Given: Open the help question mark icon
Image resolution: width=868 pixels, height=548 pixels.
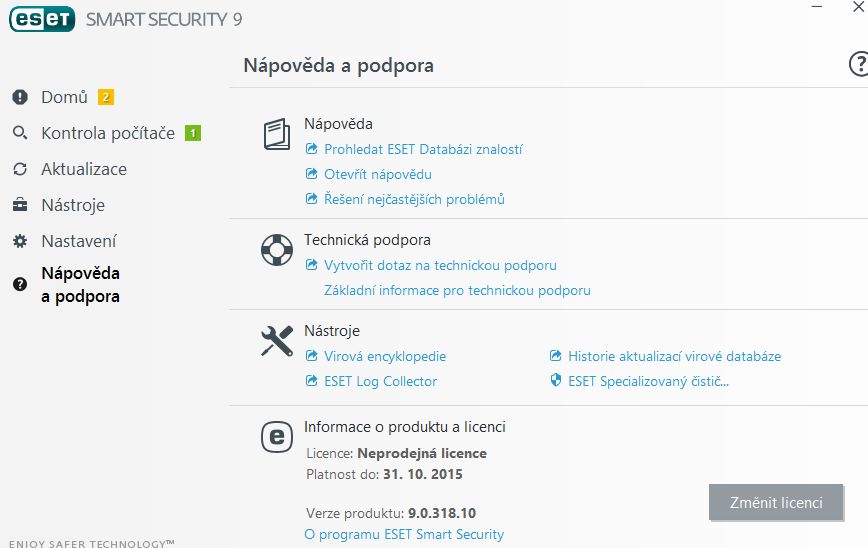Looking at the screenshot, I should [x=858, y=65].
